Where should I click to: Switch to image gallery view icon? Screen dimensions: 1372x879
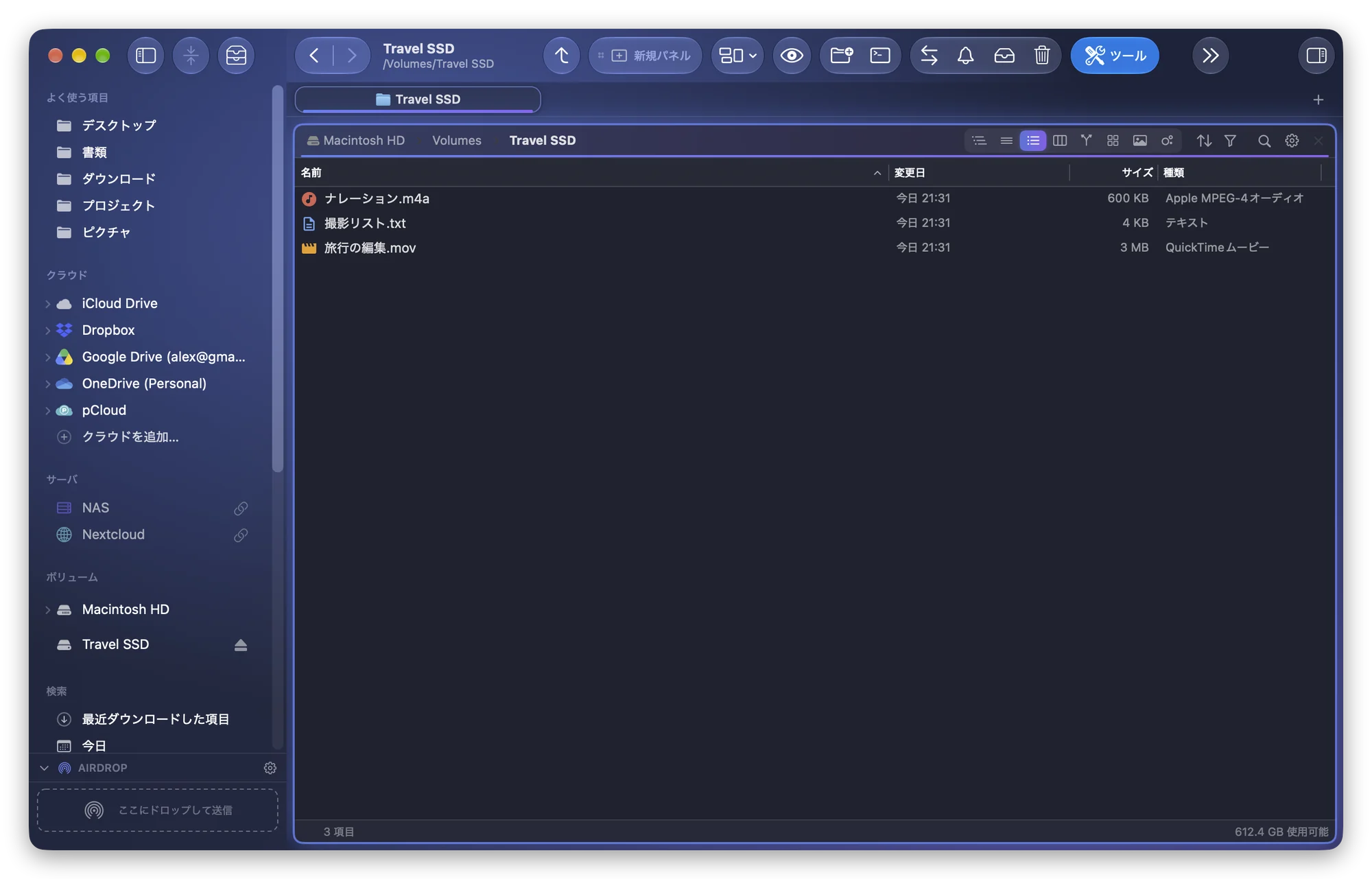click(1139, 141)
